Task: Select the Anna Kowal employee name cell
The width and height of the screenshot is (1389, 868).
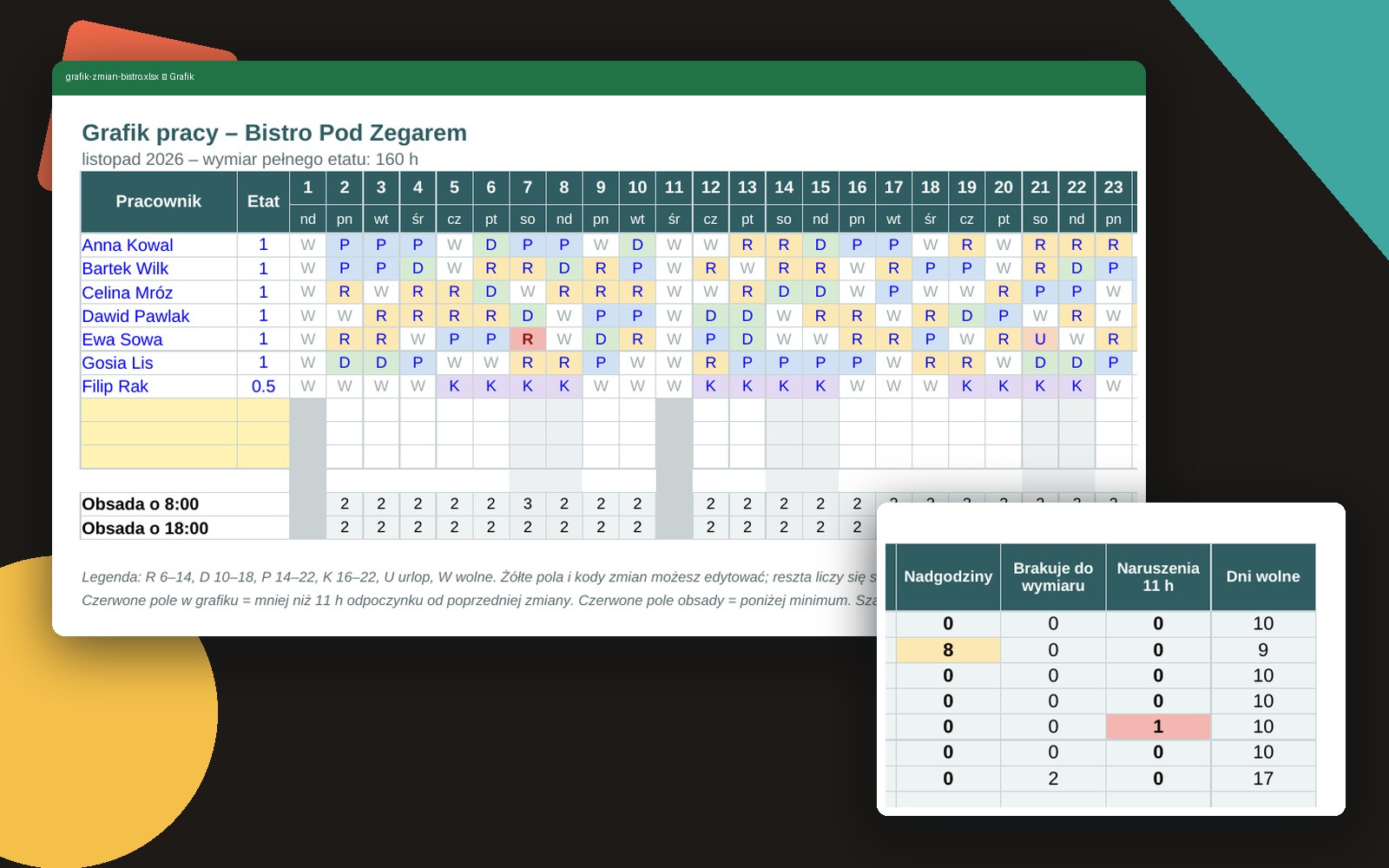Action: pyautogui.click(x=159, y=245)
